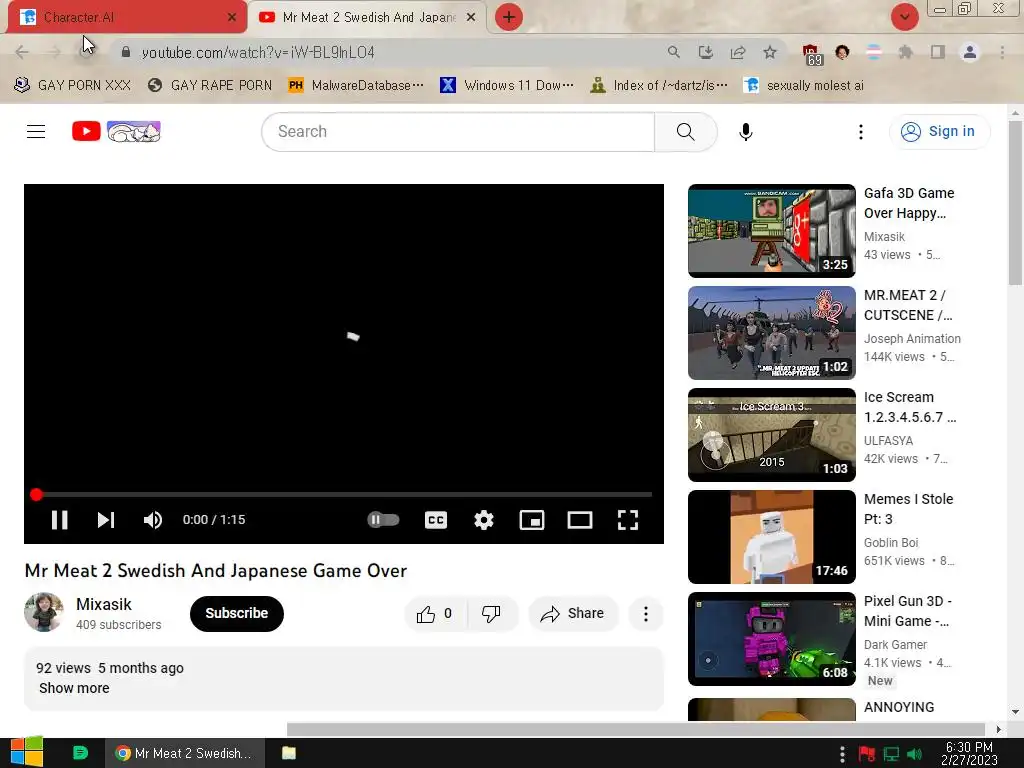Open Memes I Stole Pt: 3 title
This screenshot has height=768, width=1024.
pyautogui.click(x=908, y=509)
